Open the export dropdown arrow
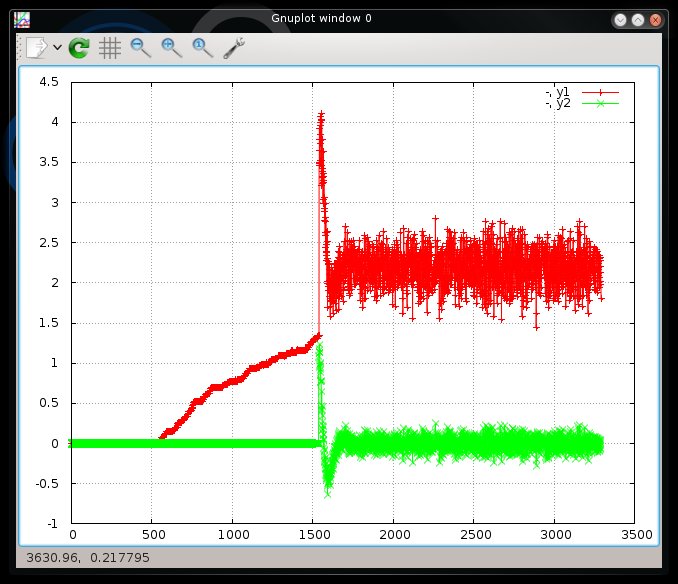Image resolution: width=678 pixels, height=584 pixels. pos(57,47)
